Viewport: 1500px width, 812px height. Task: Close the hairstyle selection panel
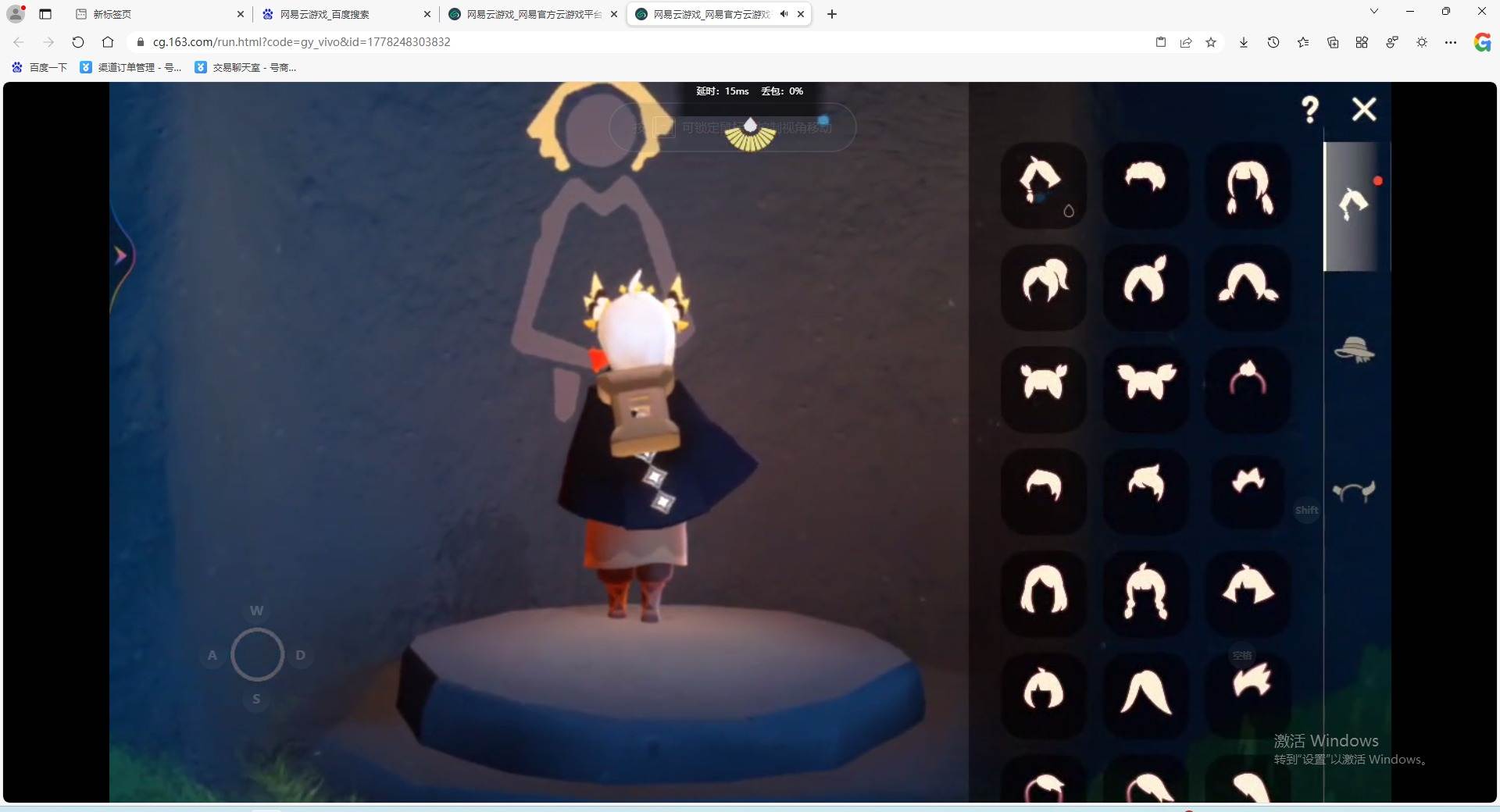[x=1364, y=109]
